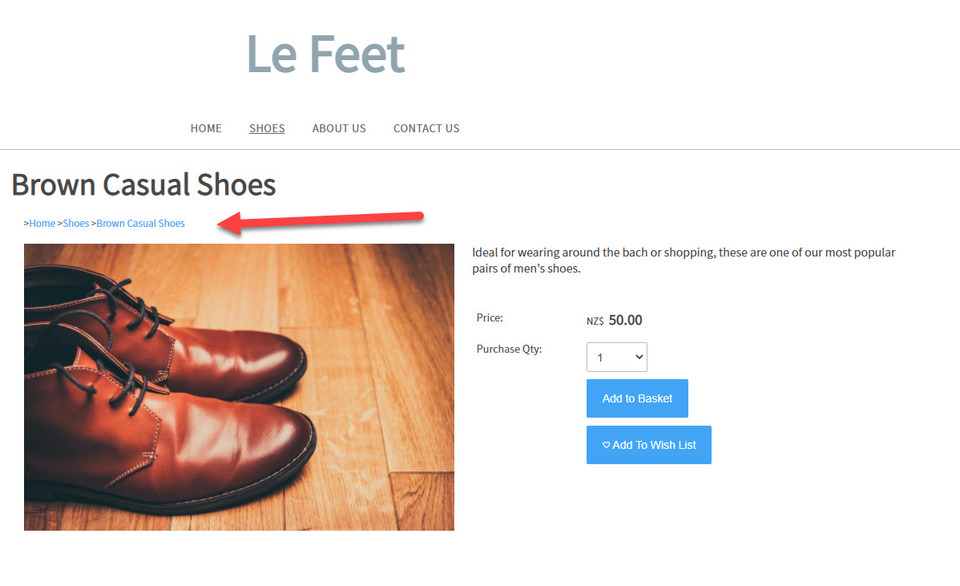Click the product description paragraph
The image size is (960, 586).
pos(683,260)
